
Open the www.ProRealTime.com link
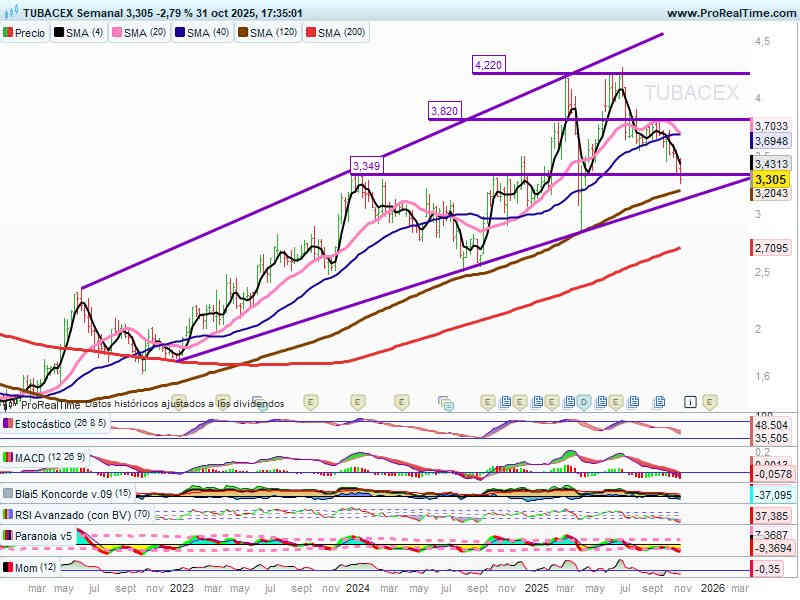point(729,13)
